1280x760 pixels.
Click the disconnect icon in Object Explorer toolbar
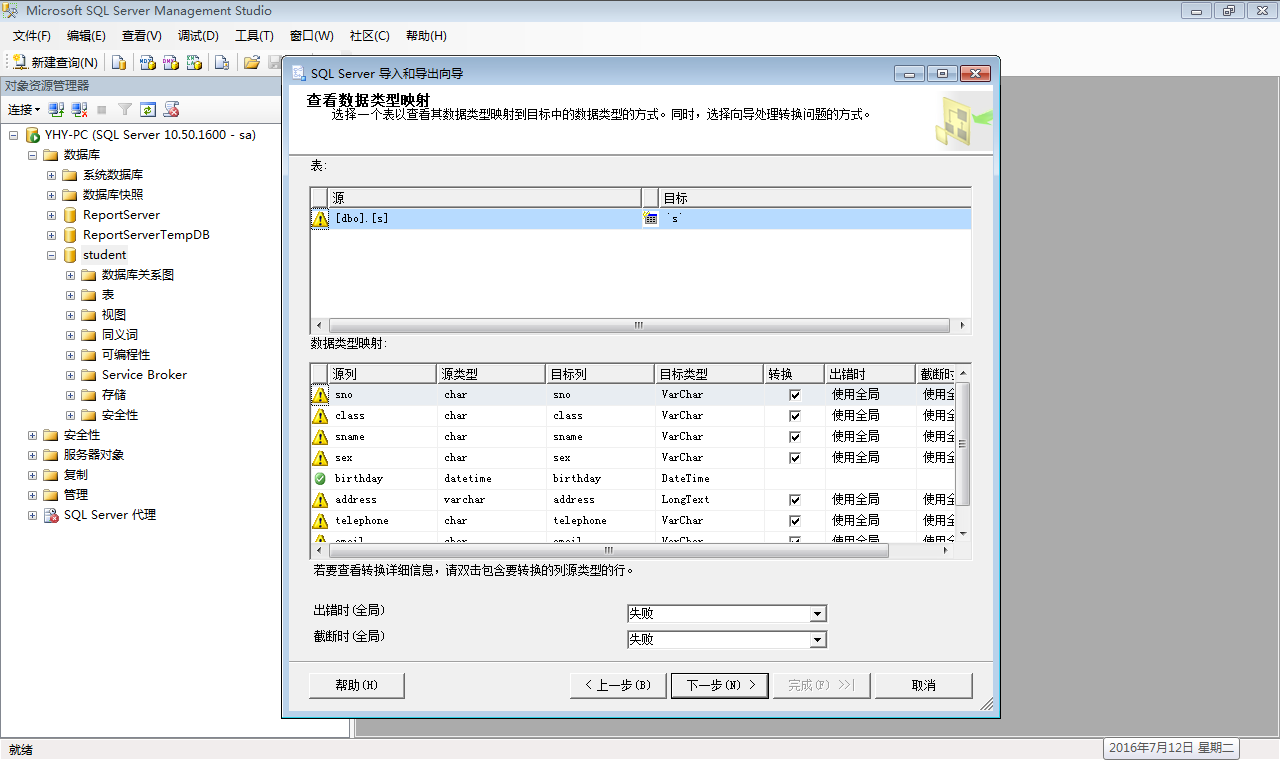tap(79, 110)
